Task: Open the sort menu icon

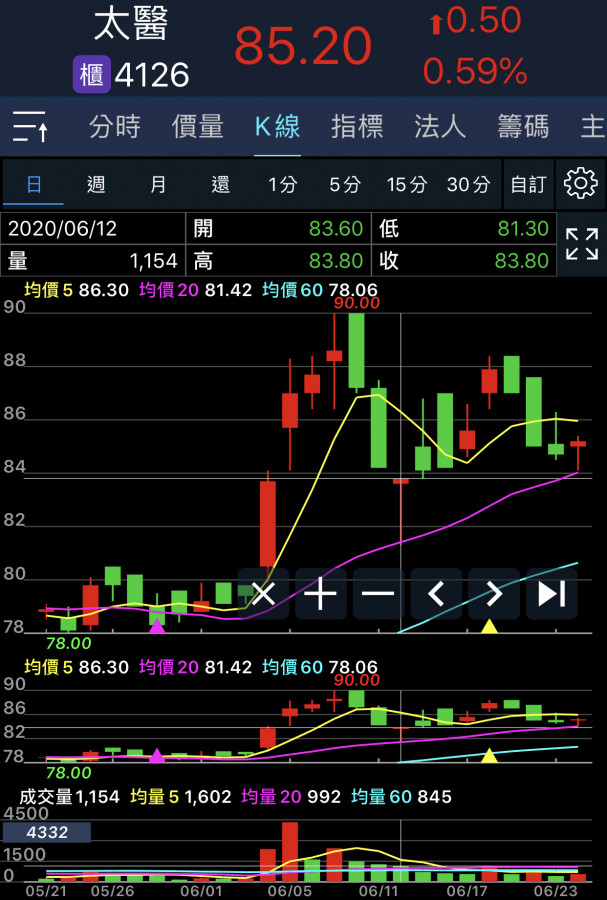Action: coord(32,128)
